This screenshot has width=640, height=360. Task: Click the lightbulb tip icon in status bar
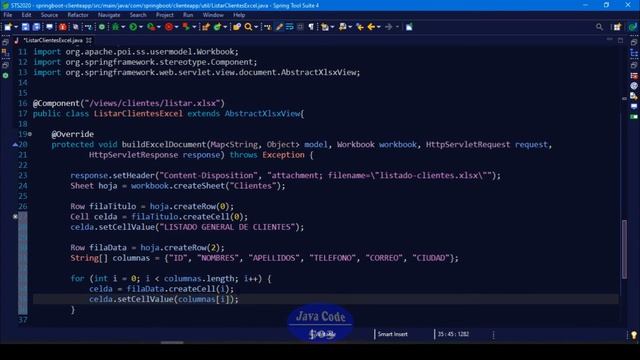click(x=634, y=335)
